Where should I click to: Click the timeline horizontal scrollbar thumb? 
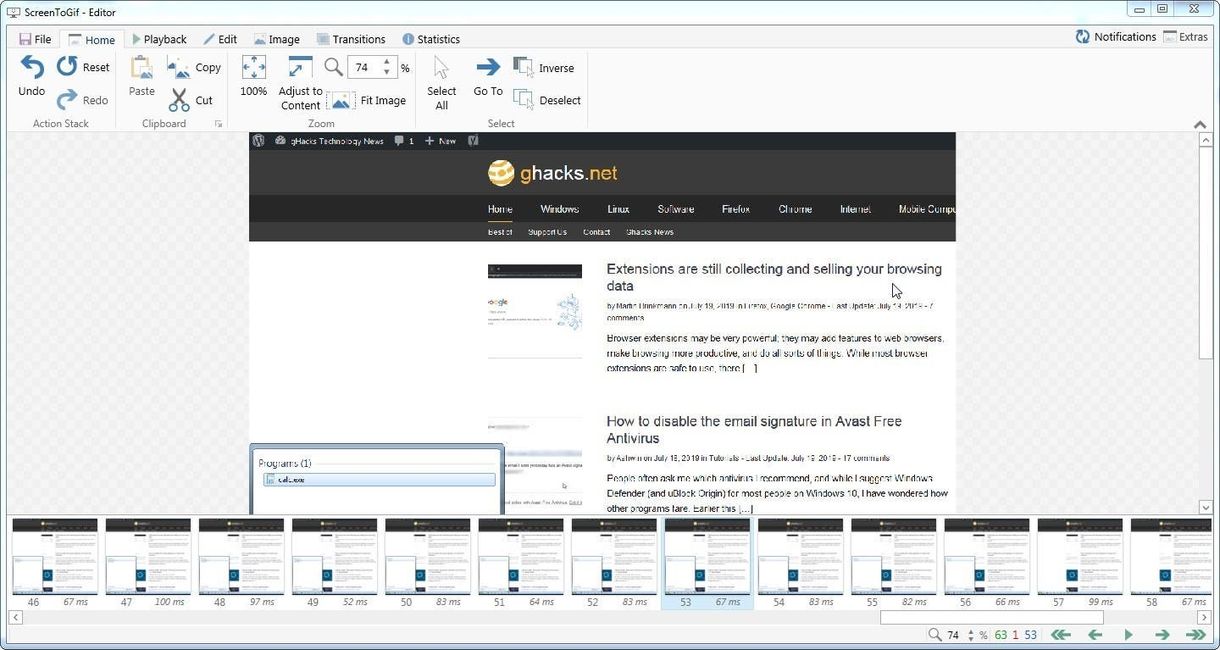coord(991,618)
